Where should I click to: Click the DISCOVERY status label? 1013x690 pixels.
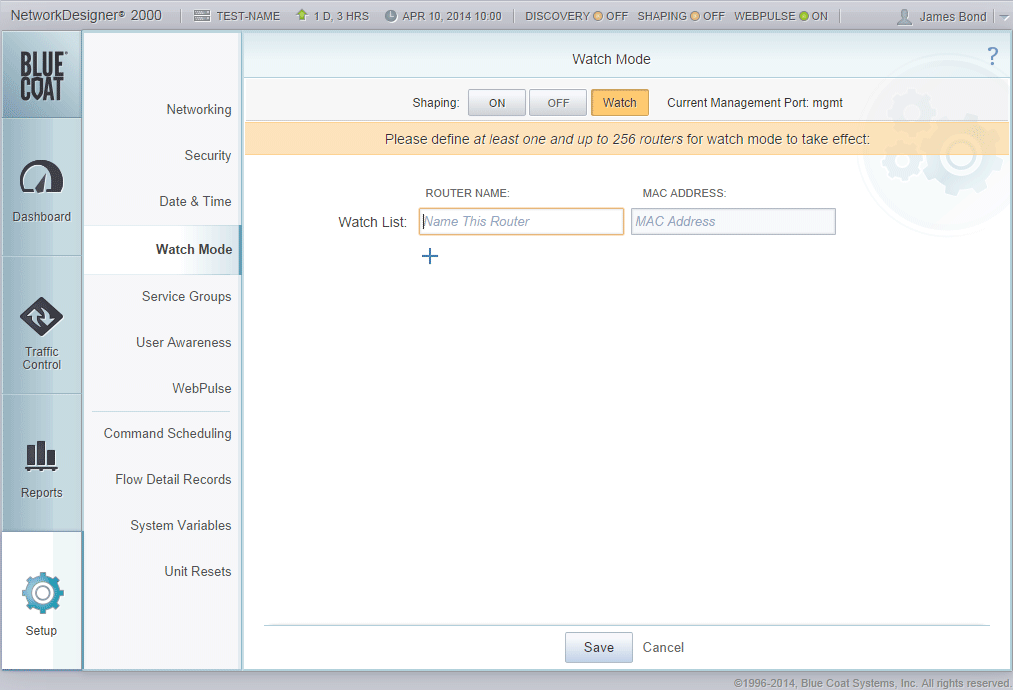point(558,16)
